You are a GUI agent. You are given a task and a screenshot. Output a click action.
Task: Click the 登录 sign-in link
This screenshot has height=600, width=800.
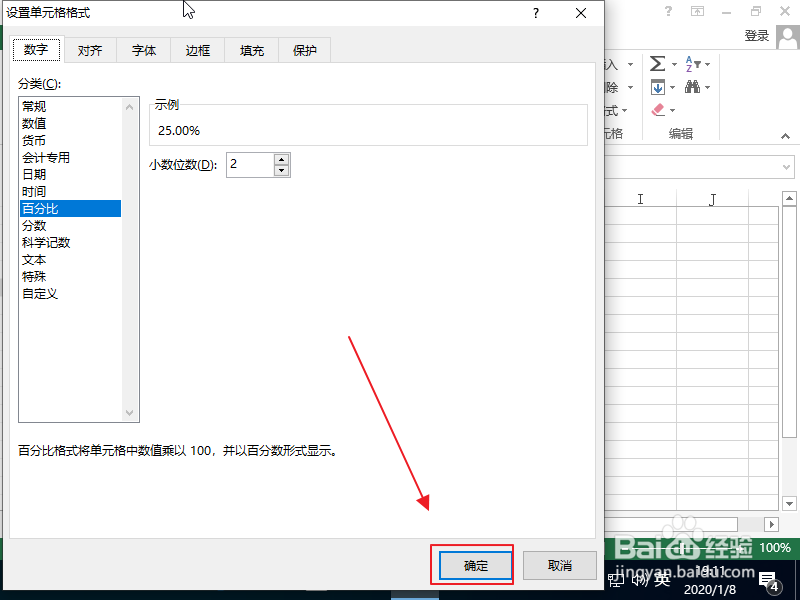[x=758, y=33]
